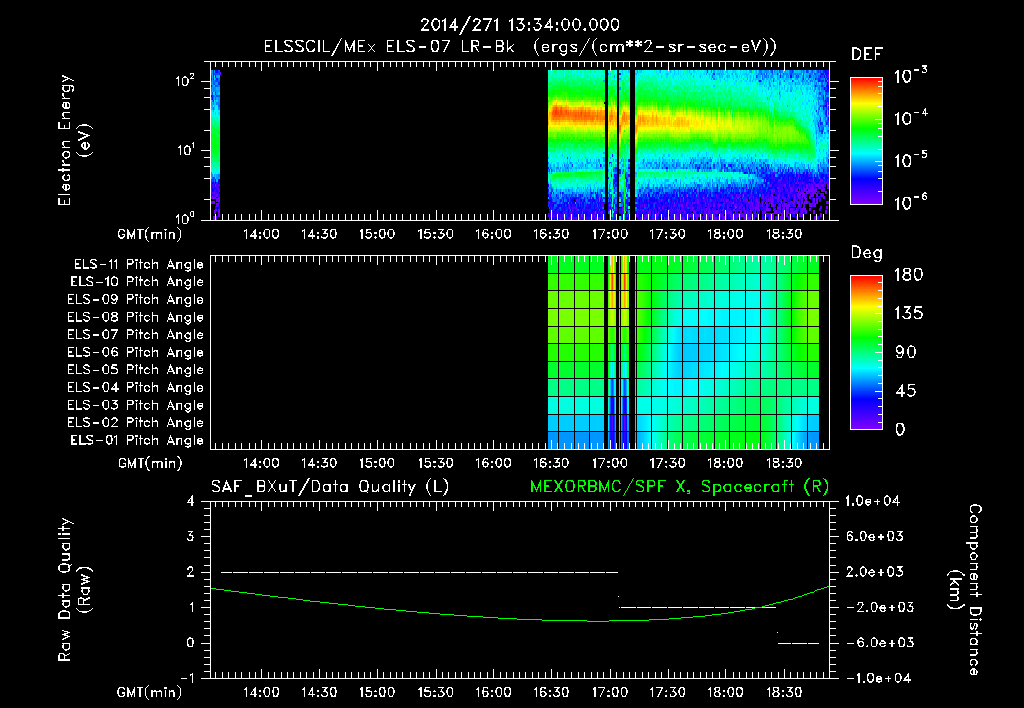The image size is (1024, 708).
Task: Click the Deg colorbar label
Action: (867, 253)
